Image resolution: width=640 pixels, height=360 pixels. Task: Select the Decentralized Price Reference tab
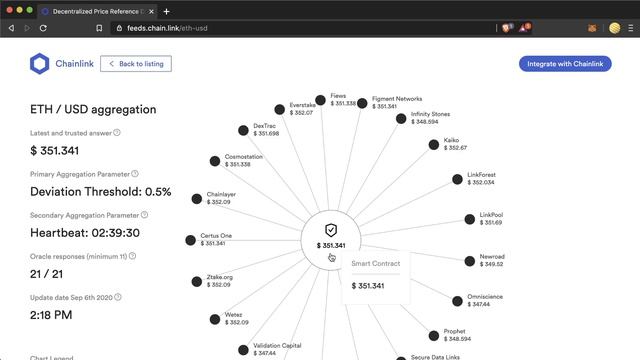point(98,11)
